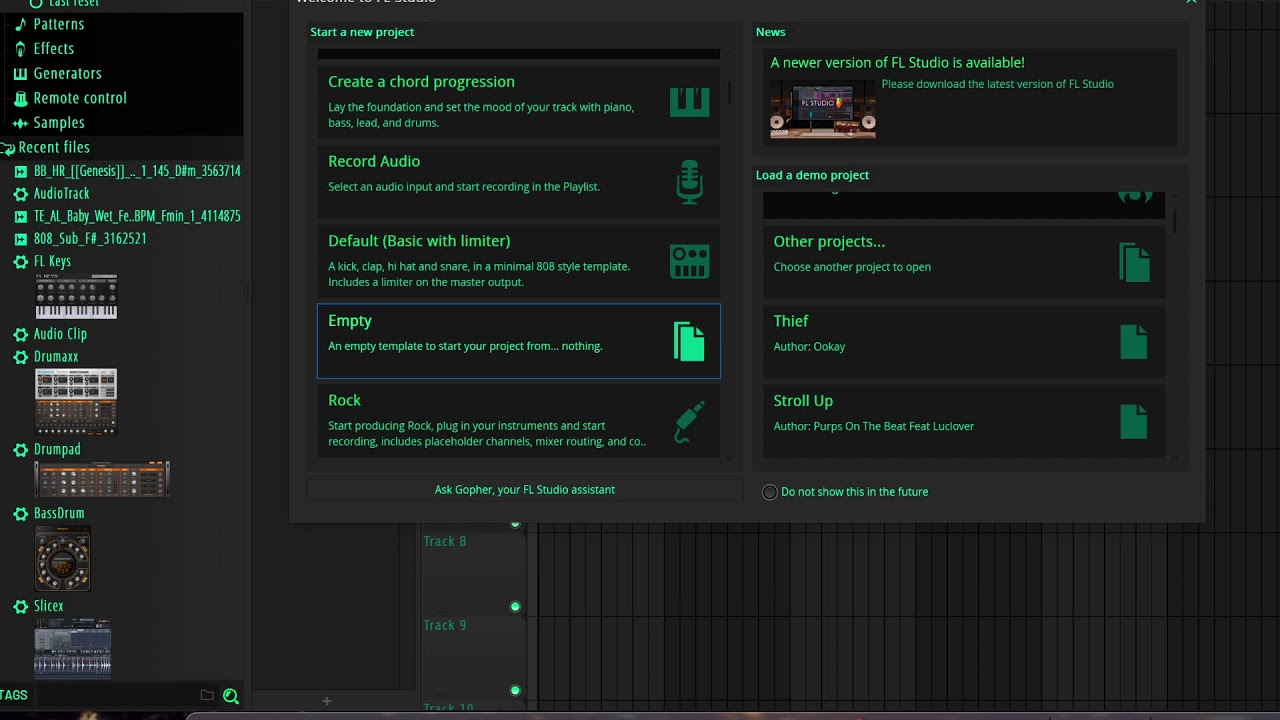1280x720 pixels.
Task: Click the knob icon beside Remote control
Action: coord(20,98)
